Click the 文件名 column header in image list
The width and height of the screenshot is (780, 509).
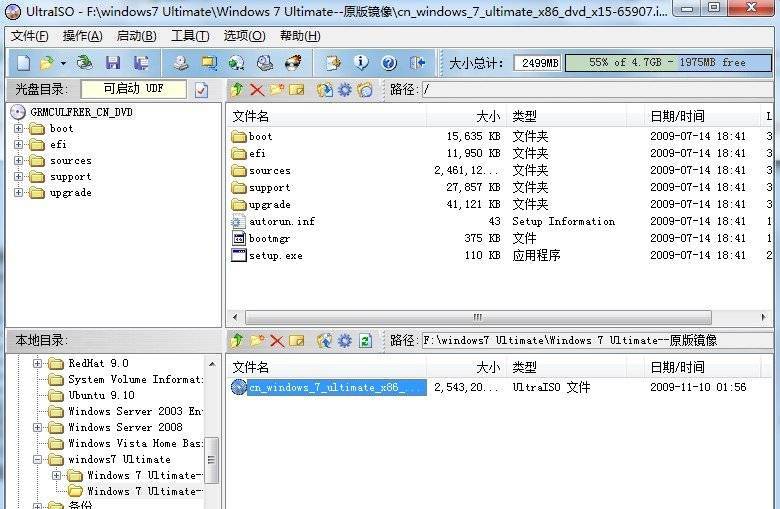[x=327, y=116]
